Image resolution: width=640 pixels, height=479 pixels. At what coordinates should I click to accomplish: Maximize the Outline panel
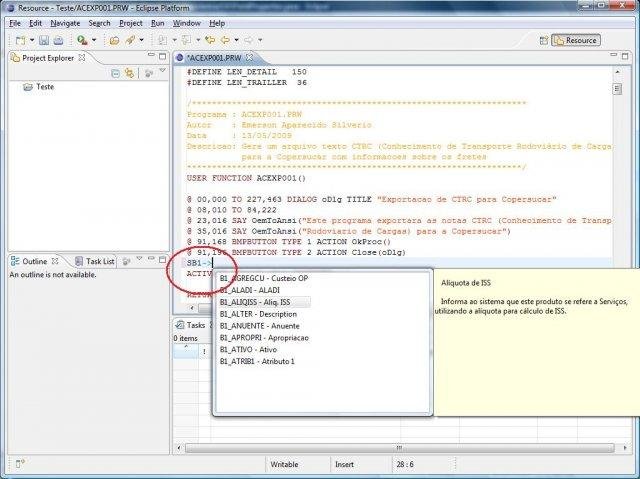coord(162,260)
